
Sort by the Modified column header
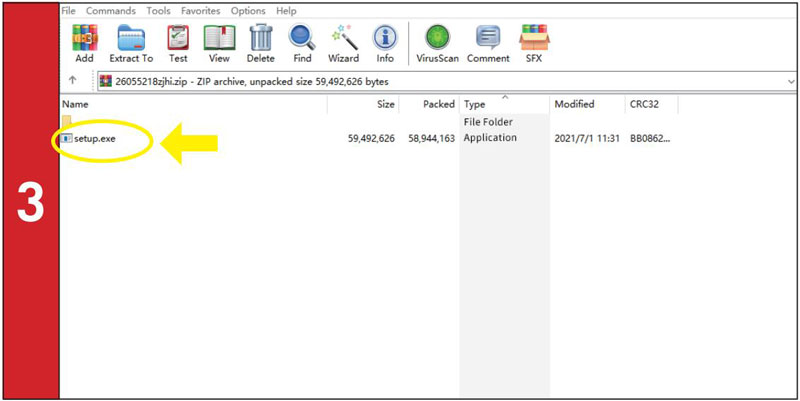(x=574, y=104)
